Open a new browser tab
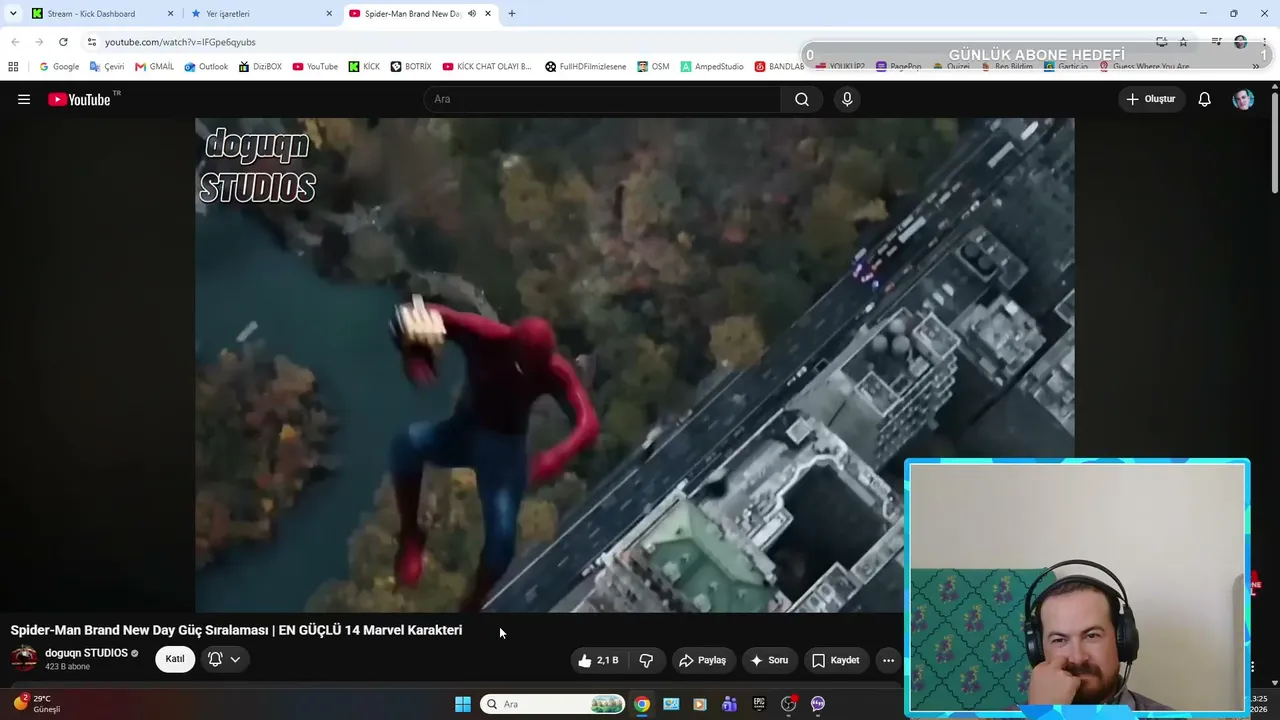The height and width of the screenshot is (720, 1280). point(512,14)
